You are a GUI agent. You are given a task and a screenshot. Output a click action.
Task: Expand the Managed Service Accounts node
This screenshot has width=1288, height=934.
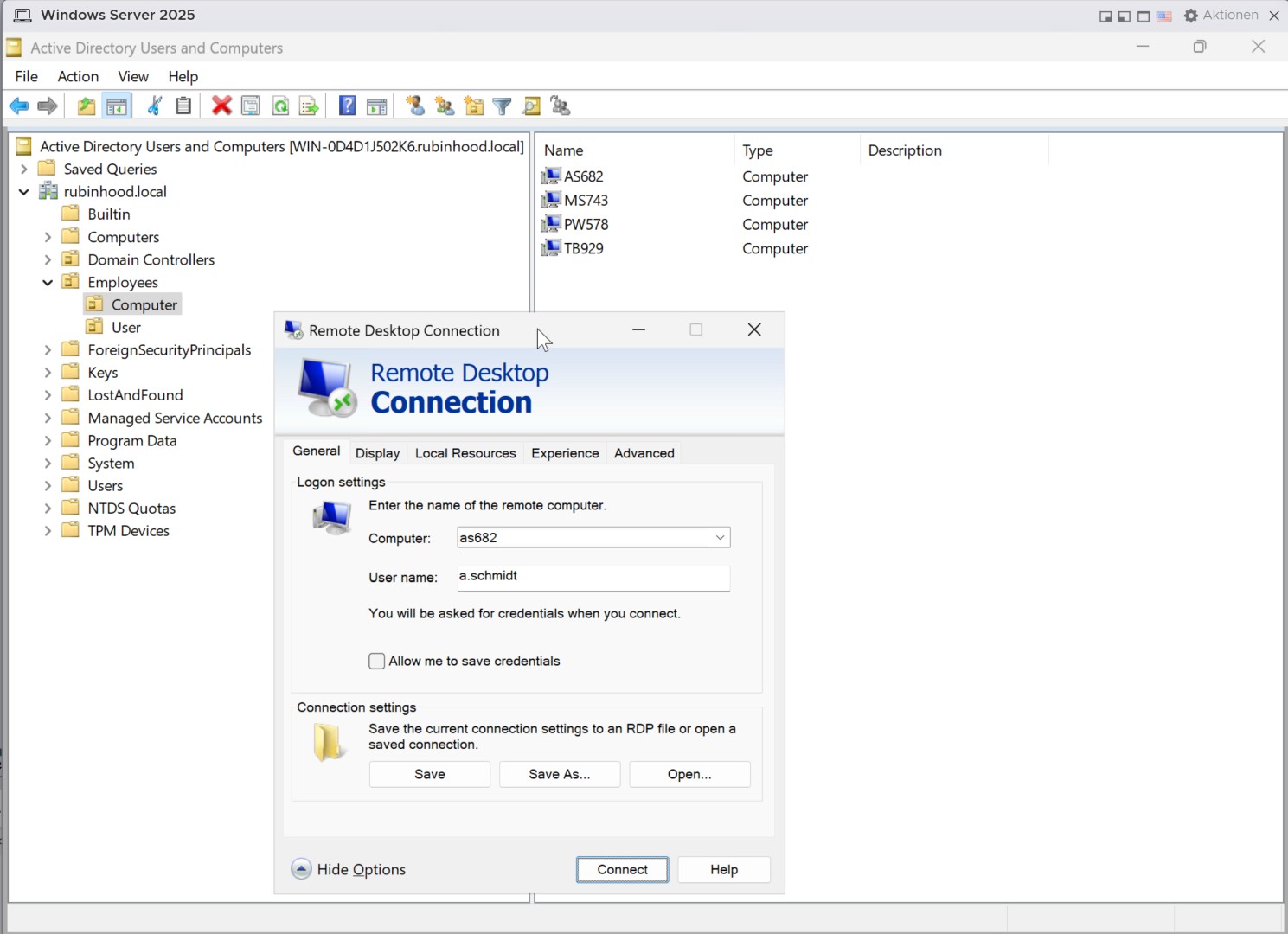pyautogui.click(x=48, y=418)
